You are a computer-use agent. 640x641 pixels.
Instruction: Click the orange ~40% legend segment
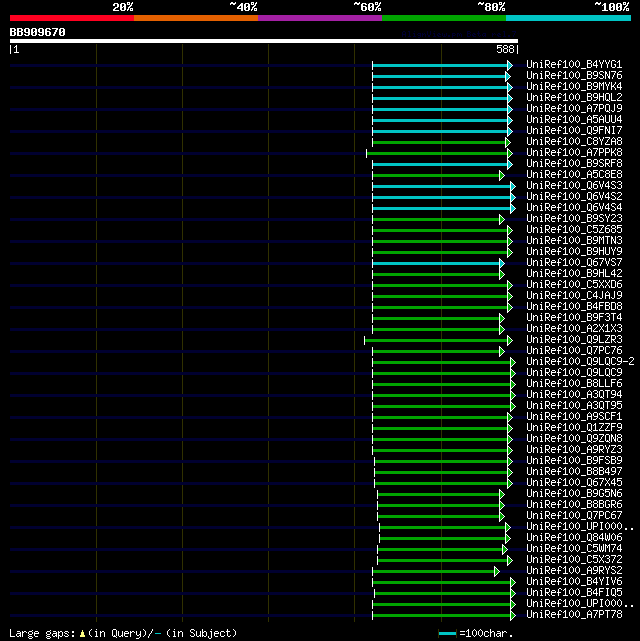tap(196, 18)
